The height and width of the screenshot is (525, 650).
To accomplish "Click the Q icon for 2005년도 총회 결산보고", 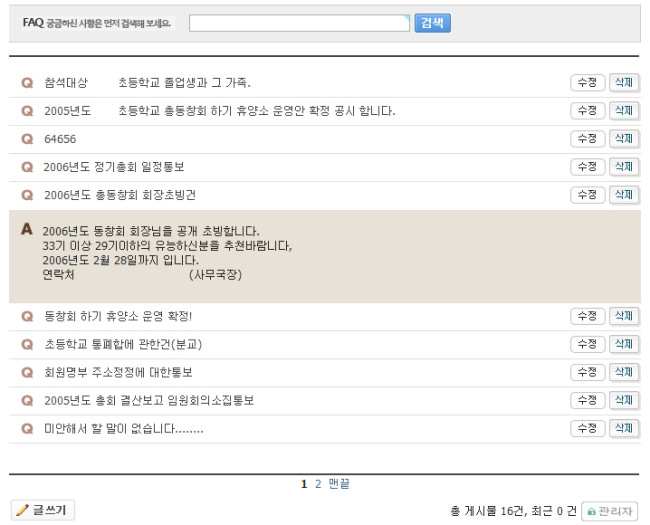I will 27,400.
